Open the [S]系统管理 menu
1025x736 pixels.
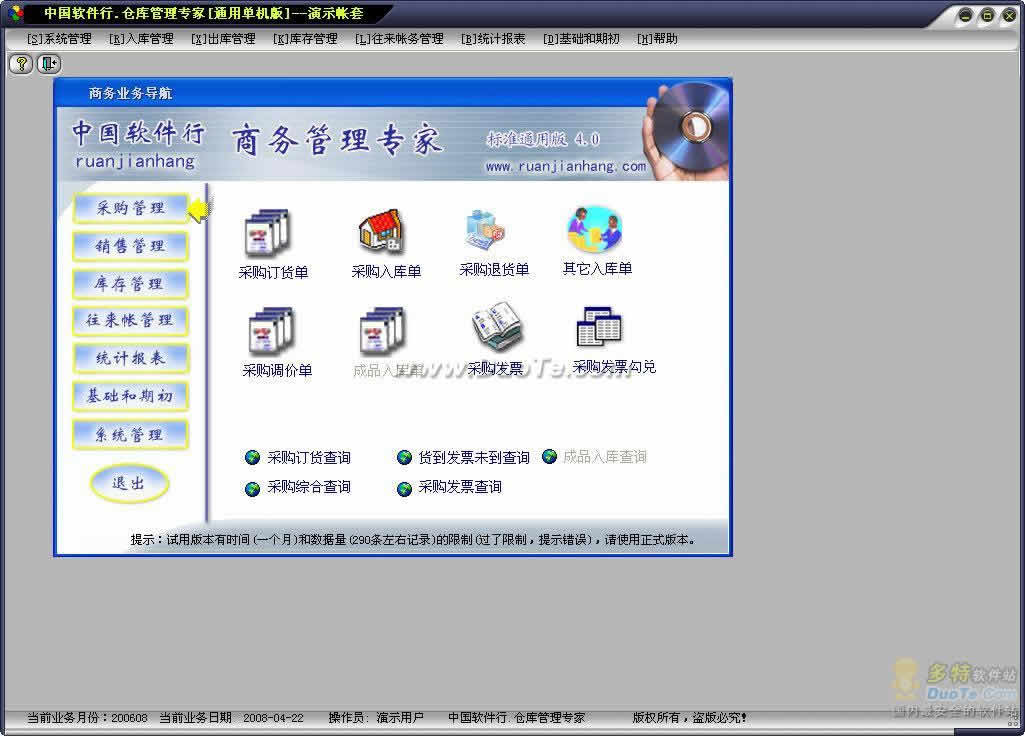tap(59, 39)
